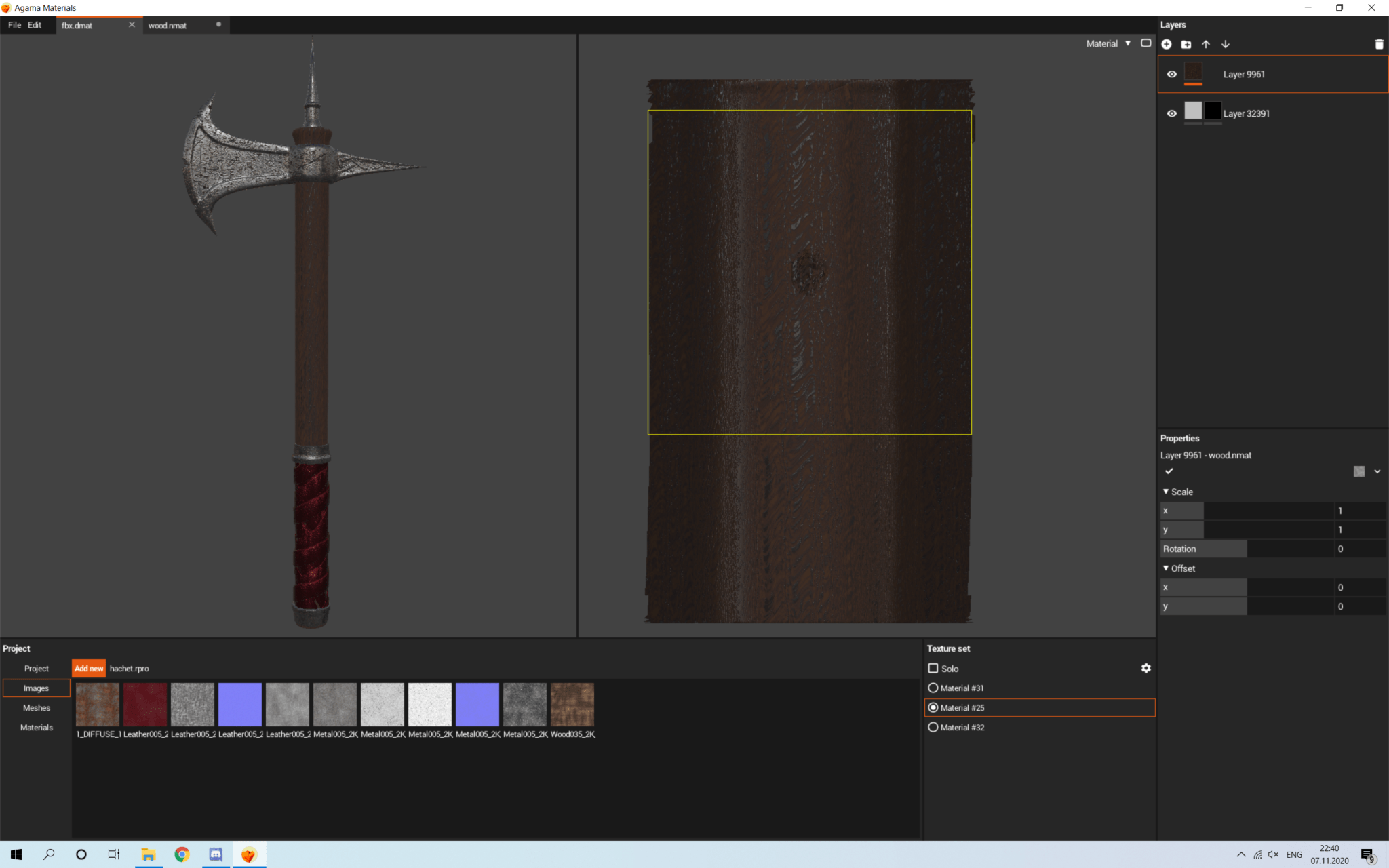The width and height of the screenshot is (1389, 868).
Task: Click the viewport maximize square icon
Action: [1146, 43]
